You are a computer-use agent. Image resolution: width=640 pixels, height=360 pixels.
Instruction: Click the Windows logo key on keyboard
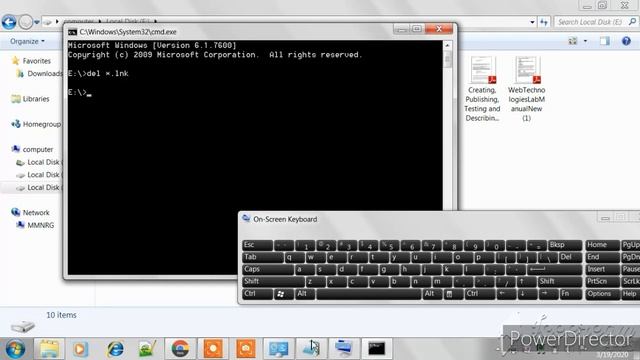coord(284,294)
